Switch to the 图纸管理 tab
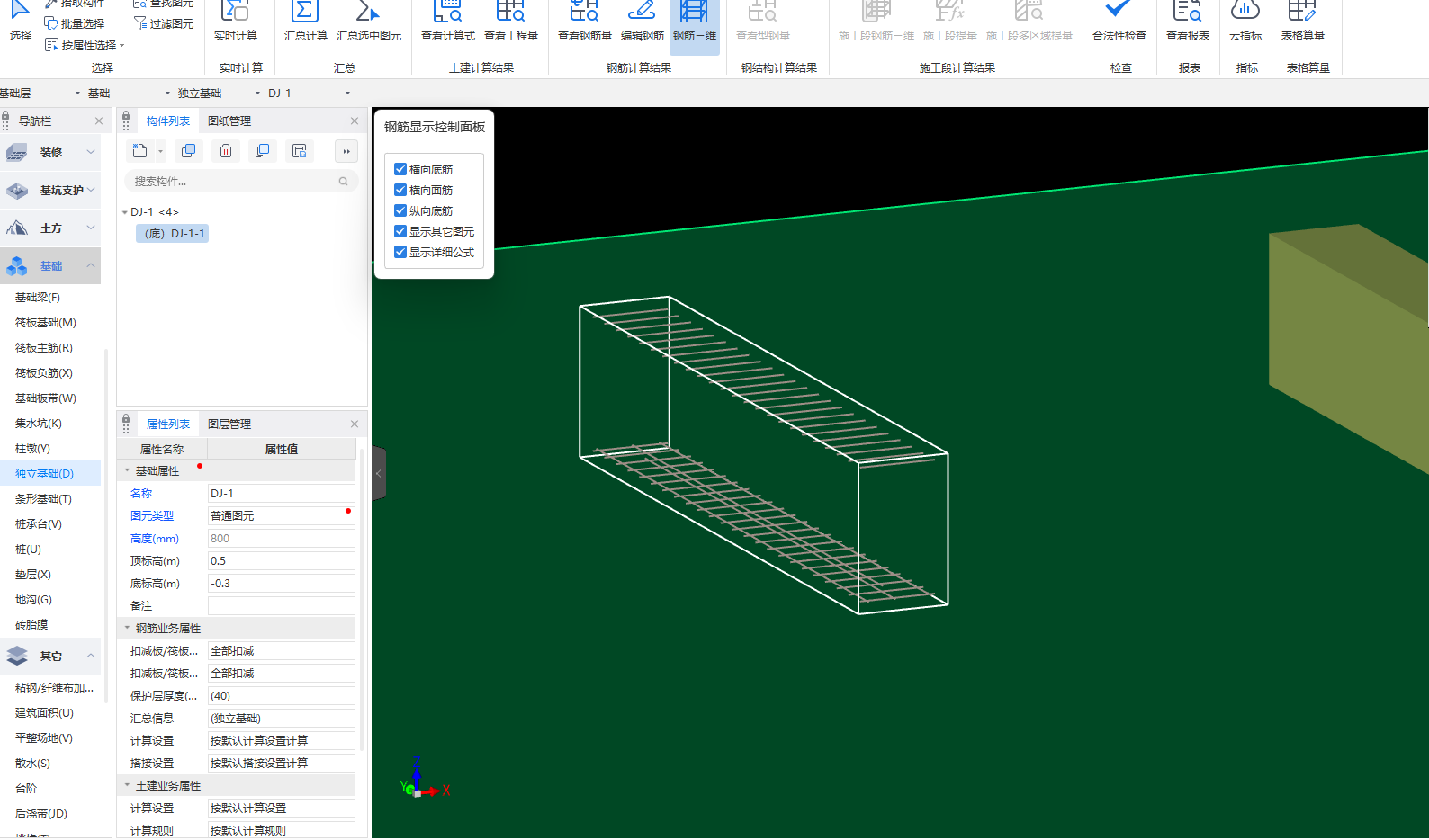 tap(229, 121)
